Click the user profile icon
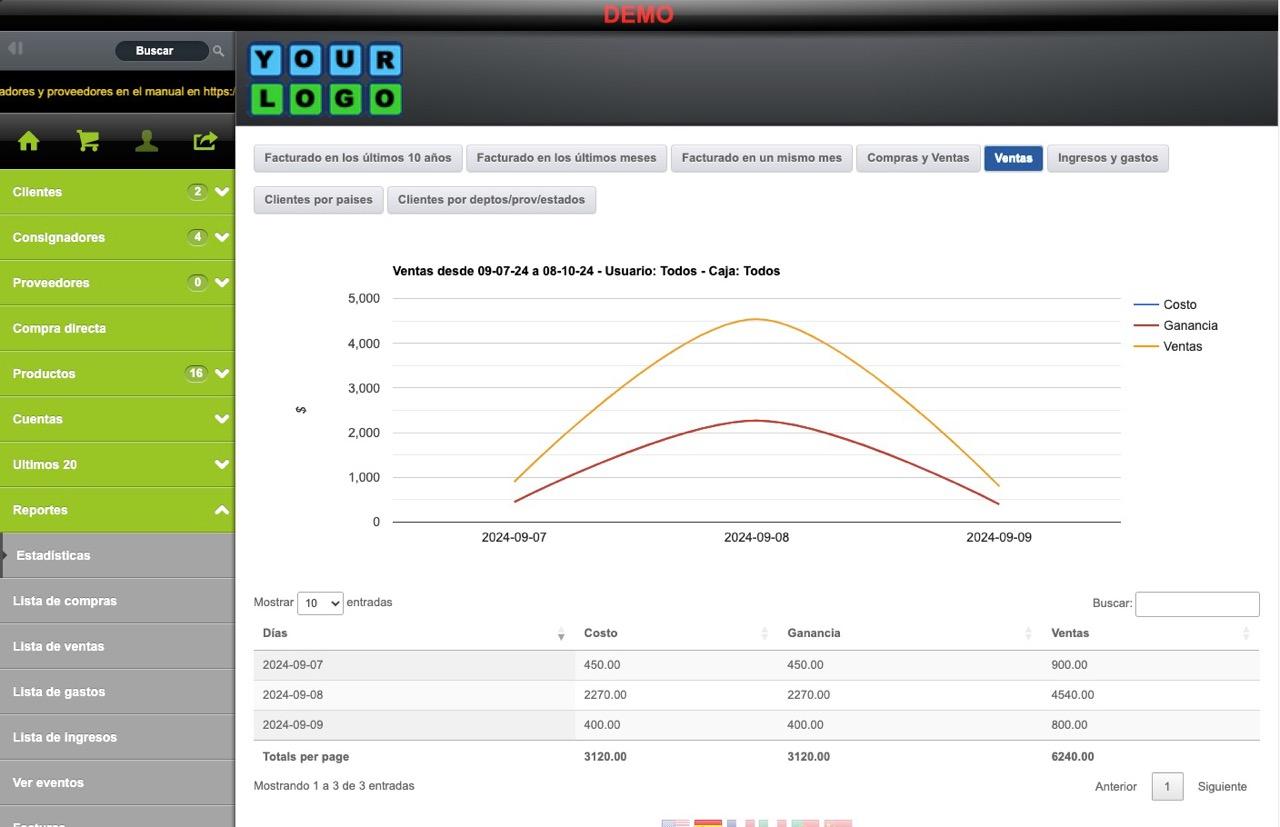The height and width of the screenshot is (827, 1280). point(147,141)
